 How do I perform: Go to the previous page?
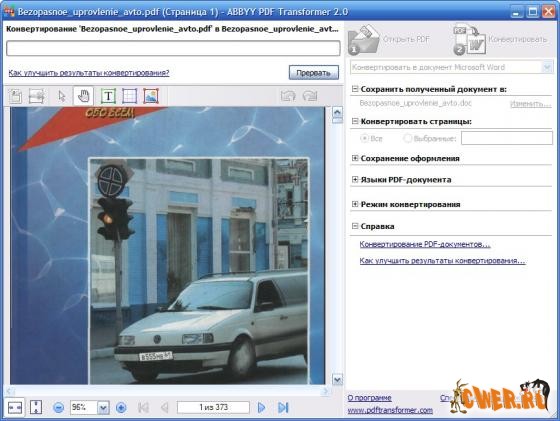(x=164, y=407)
